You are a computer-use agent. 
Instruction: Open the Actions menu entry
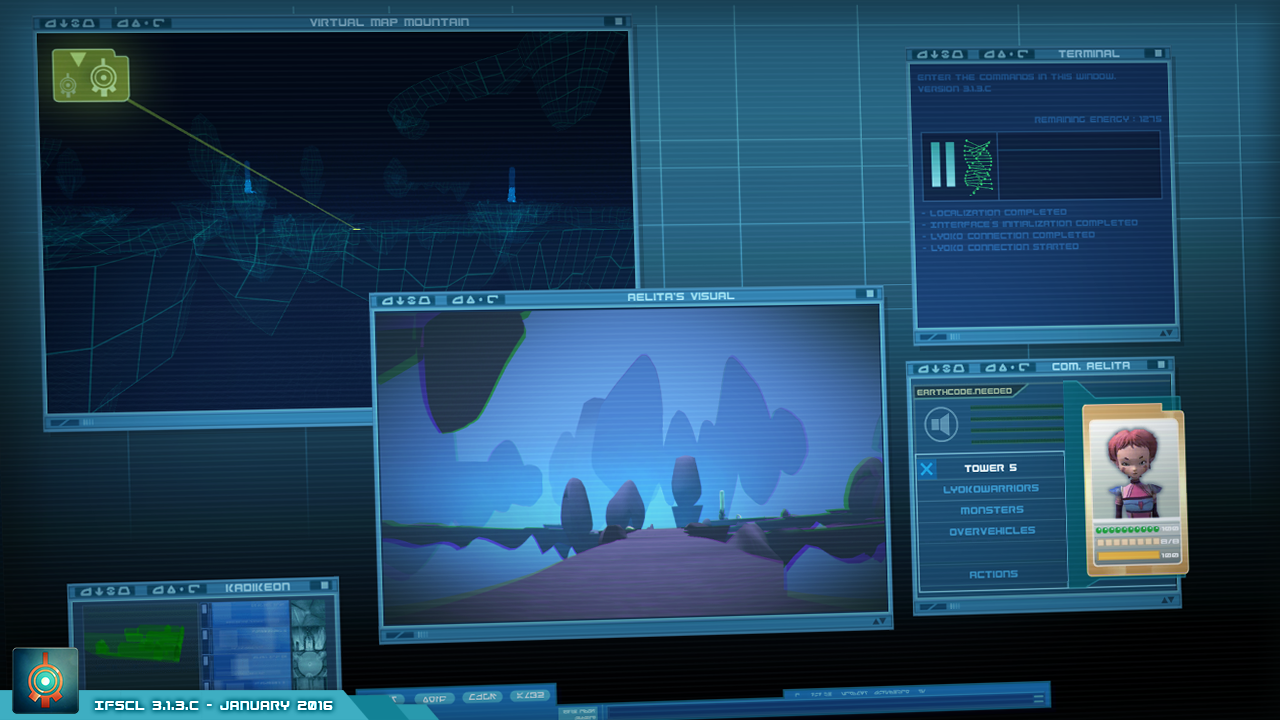[993, 574]
